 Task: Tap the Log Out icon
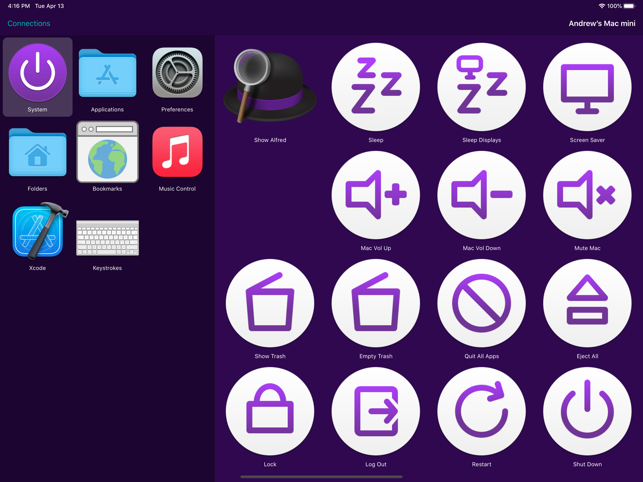coord(376,411)
